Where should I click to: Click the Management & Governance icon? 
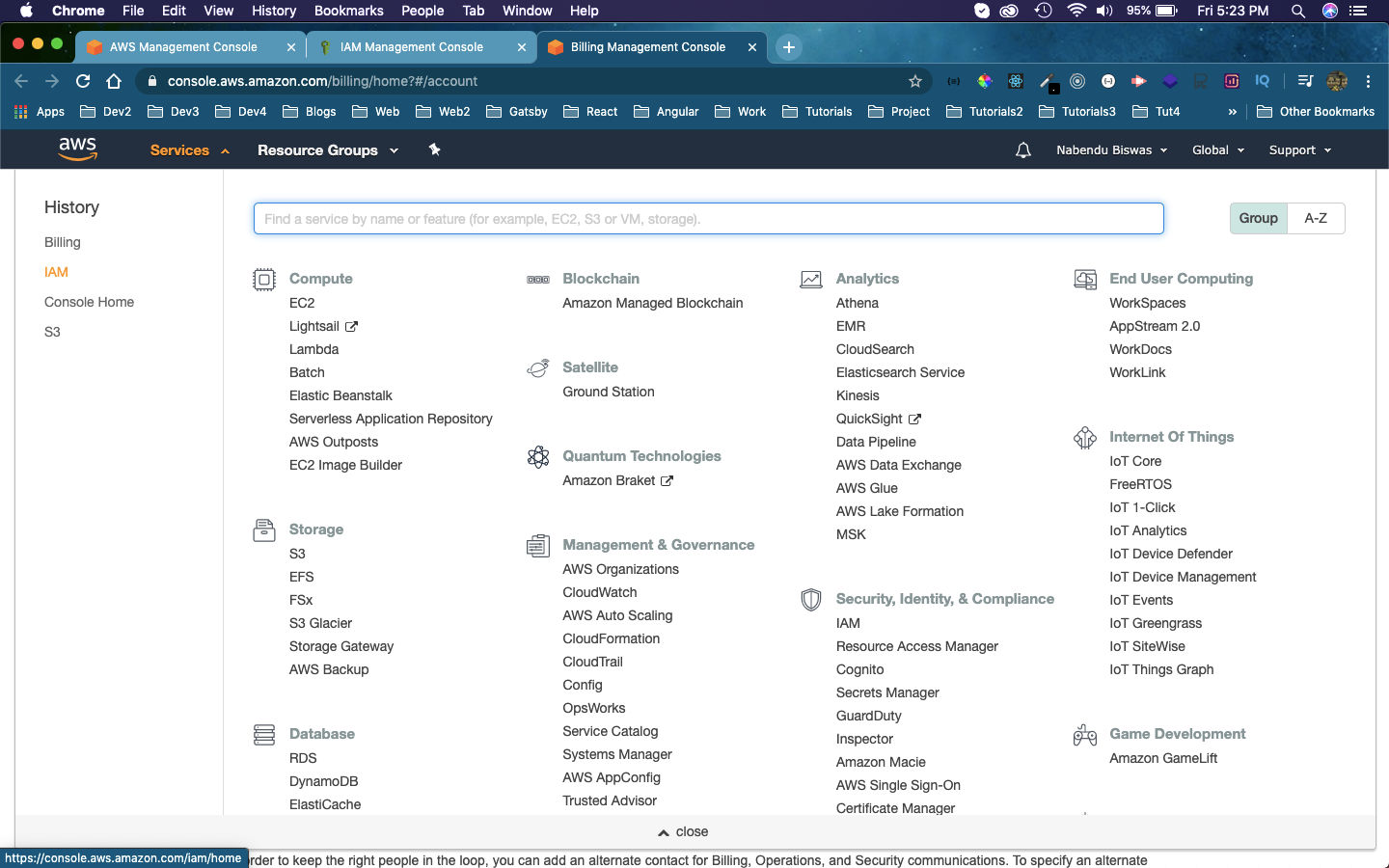pyautogui.click(x=538, y=546)
